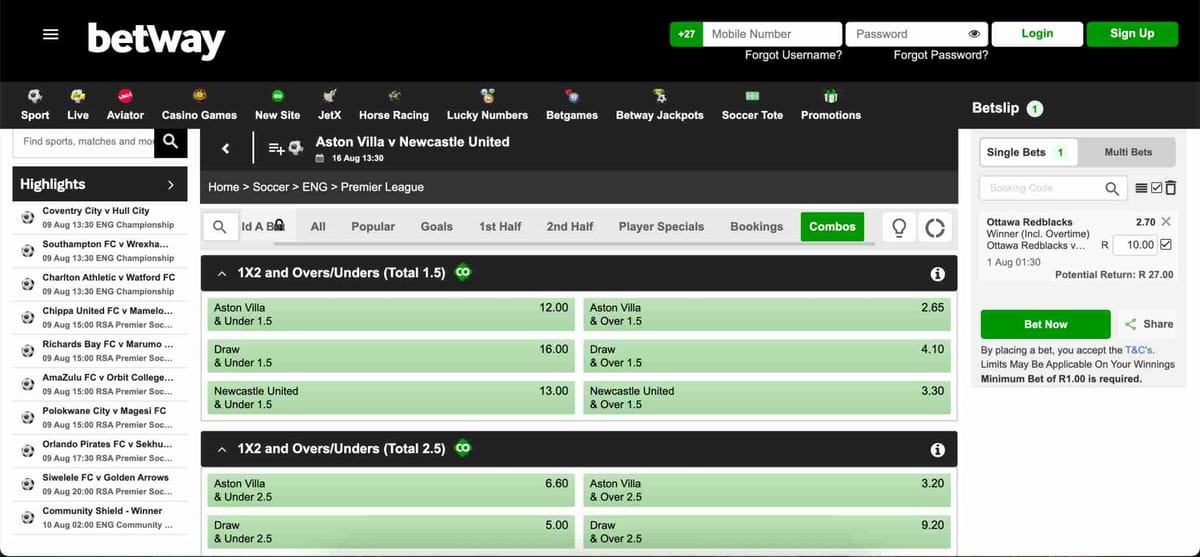Click the lightbulb tips icon

click(899, 227)
